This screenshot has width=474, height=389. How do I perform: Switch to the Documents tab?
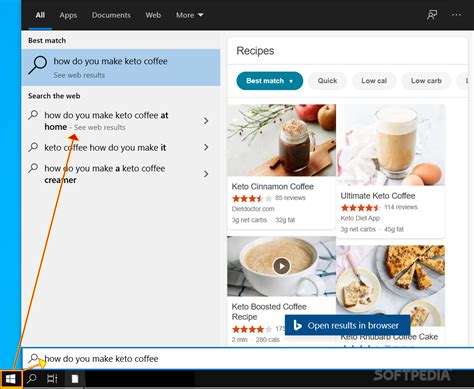111,15
